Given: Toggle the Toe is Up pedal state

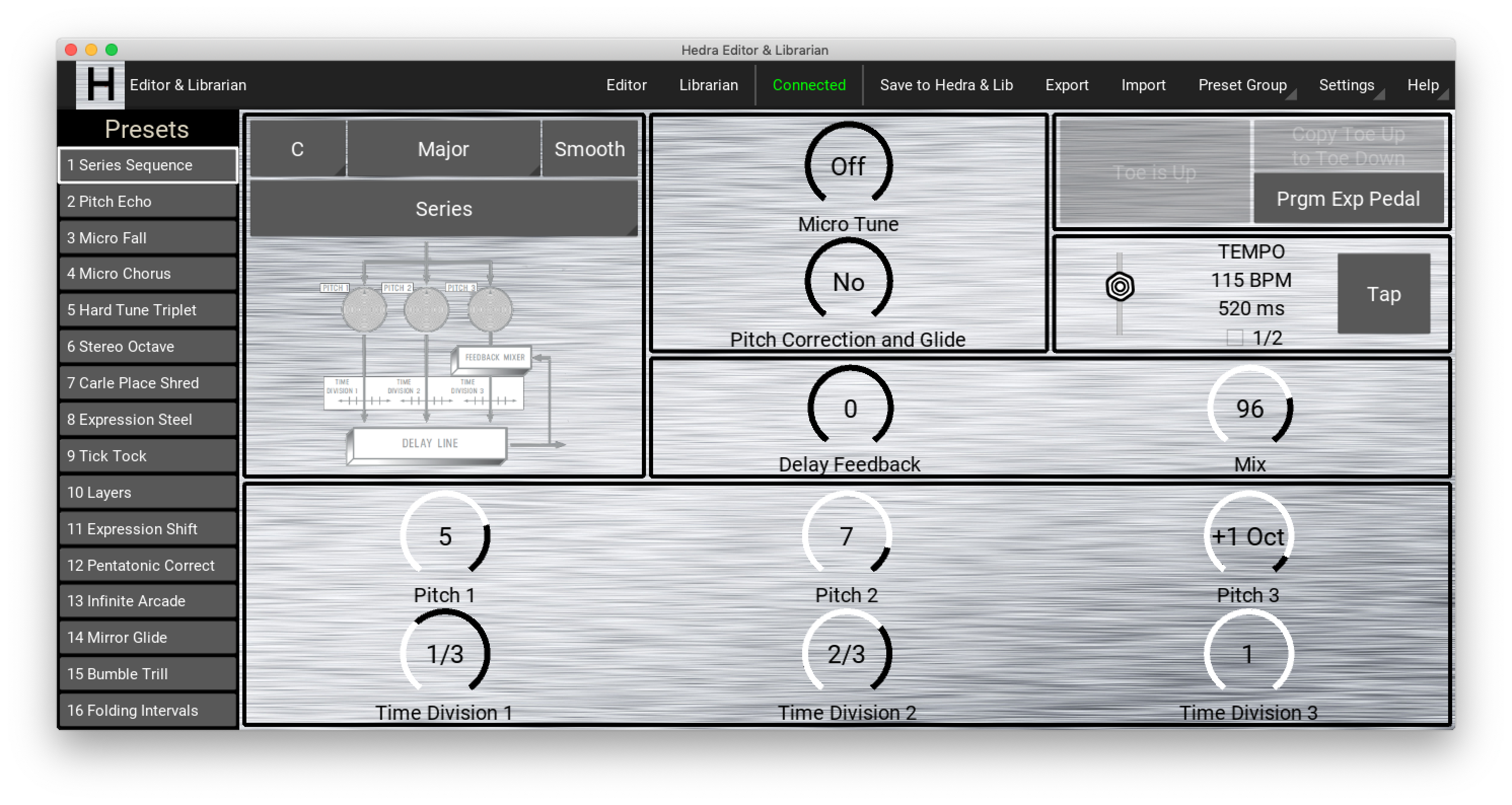Looking at the screenshot, I should coord(1154,172).
